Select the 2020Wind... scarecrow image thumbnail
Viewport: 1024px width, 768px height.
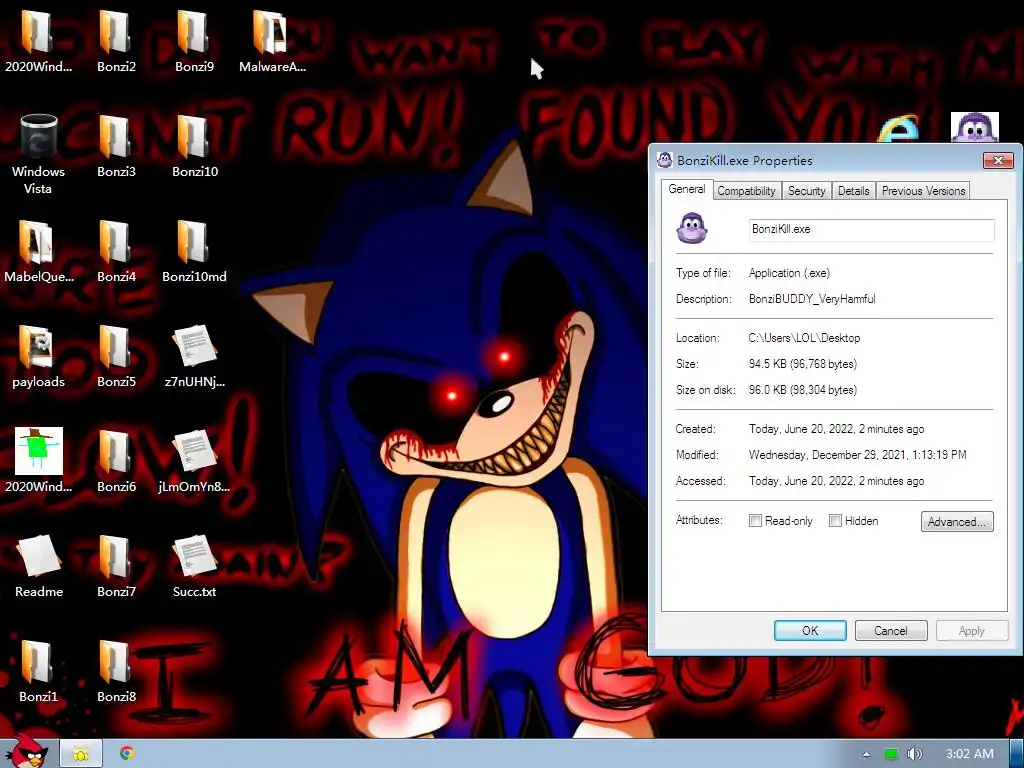tap(39, 451)
